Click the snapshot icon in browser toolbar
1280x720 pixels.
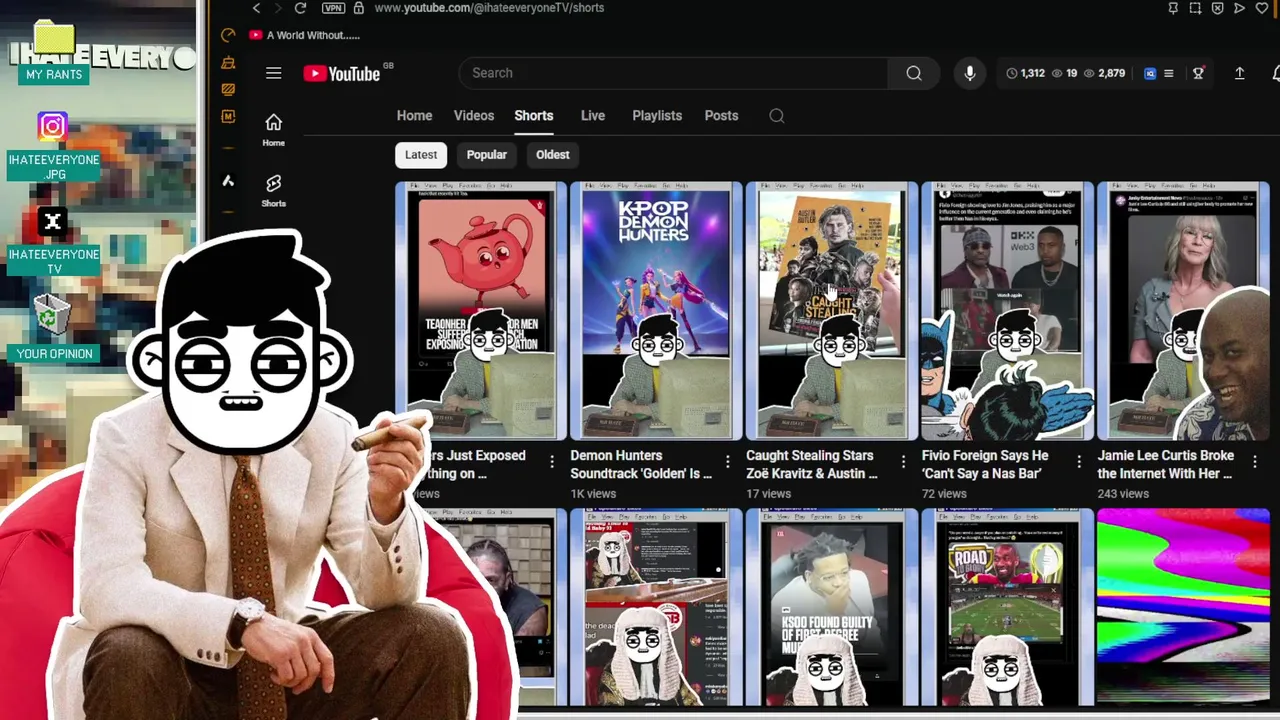[1195, 8]
